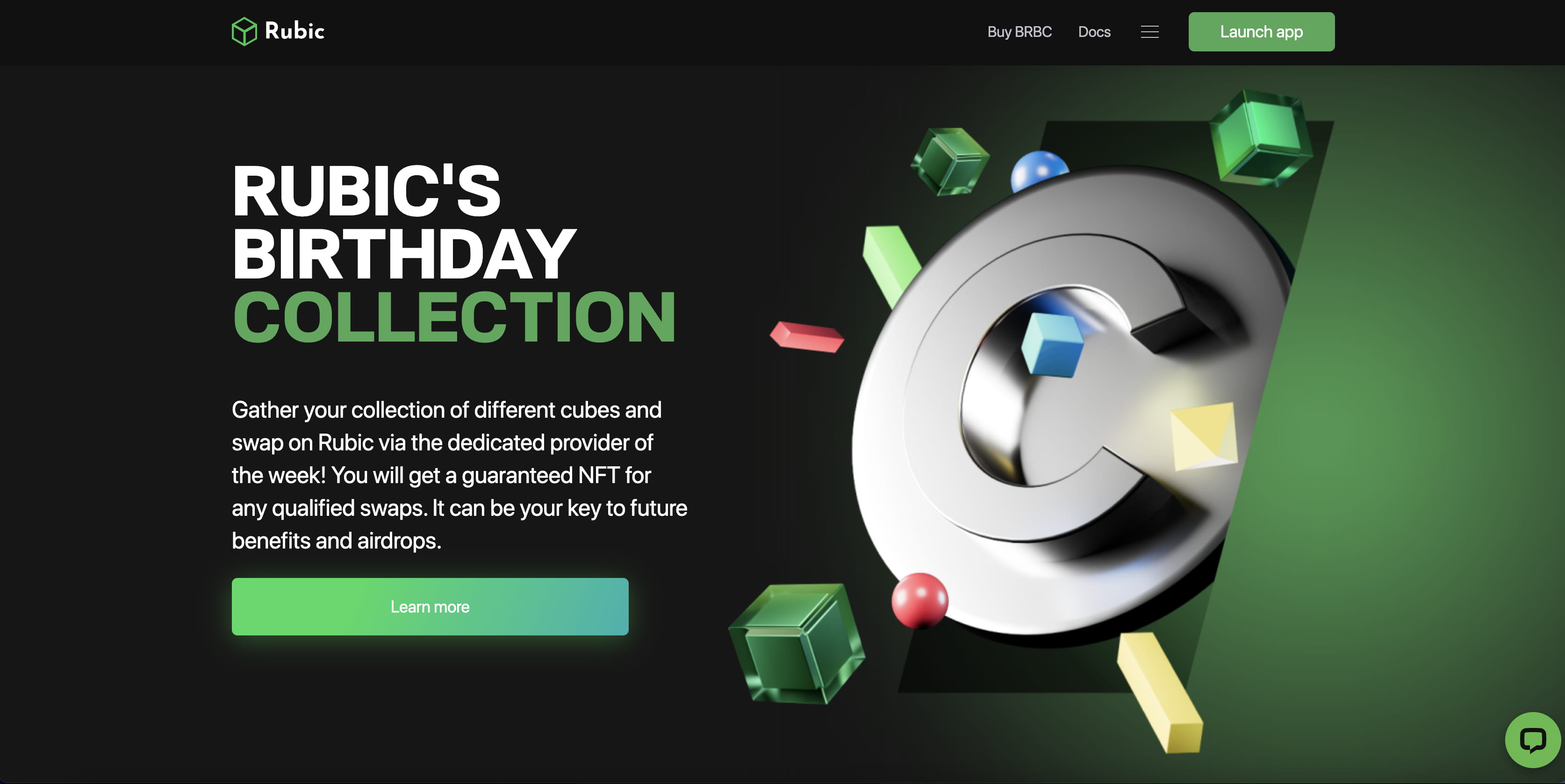This screenshot has width=1565, height=784.
Task: Click the red sphere near the coin
Action: [919, 600]
